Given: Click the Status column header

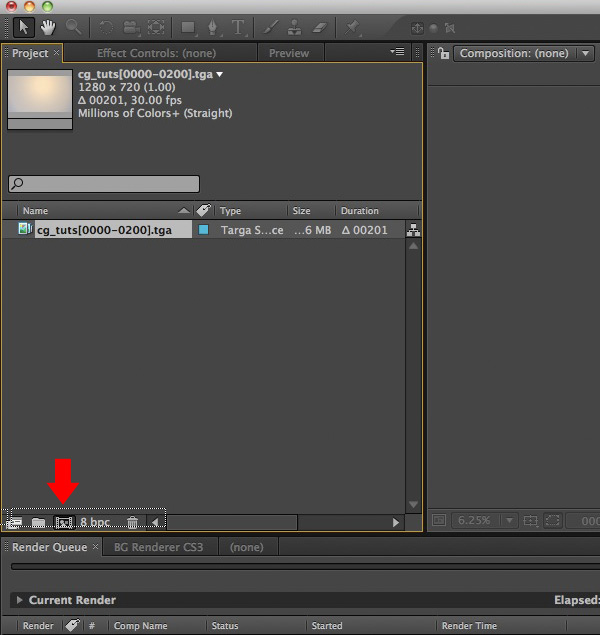Looking at the screenshot, I should point(225,626).
